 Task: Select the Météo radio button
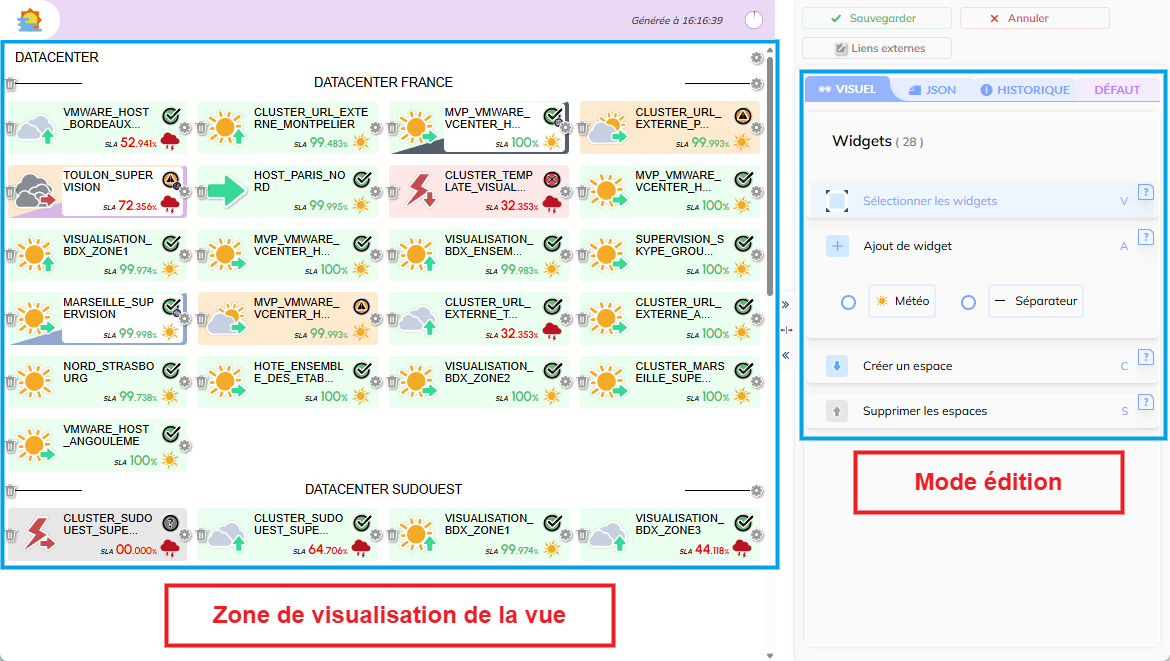[x=848, y=302]
